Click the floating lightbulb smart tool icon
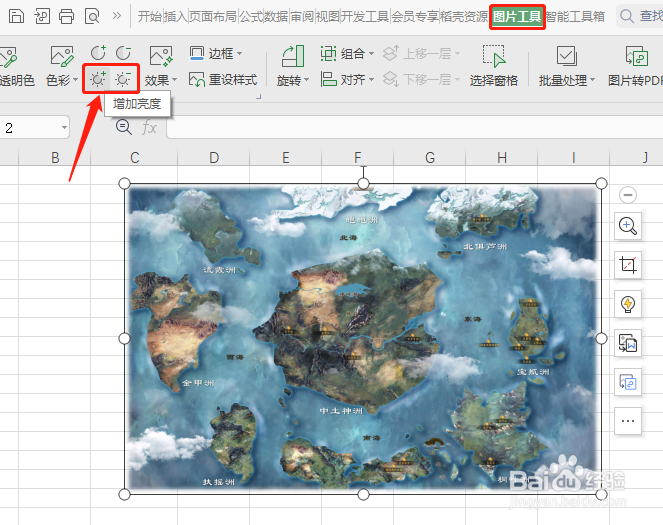Screen dimensions: 663x525 [x=628, y=304]
